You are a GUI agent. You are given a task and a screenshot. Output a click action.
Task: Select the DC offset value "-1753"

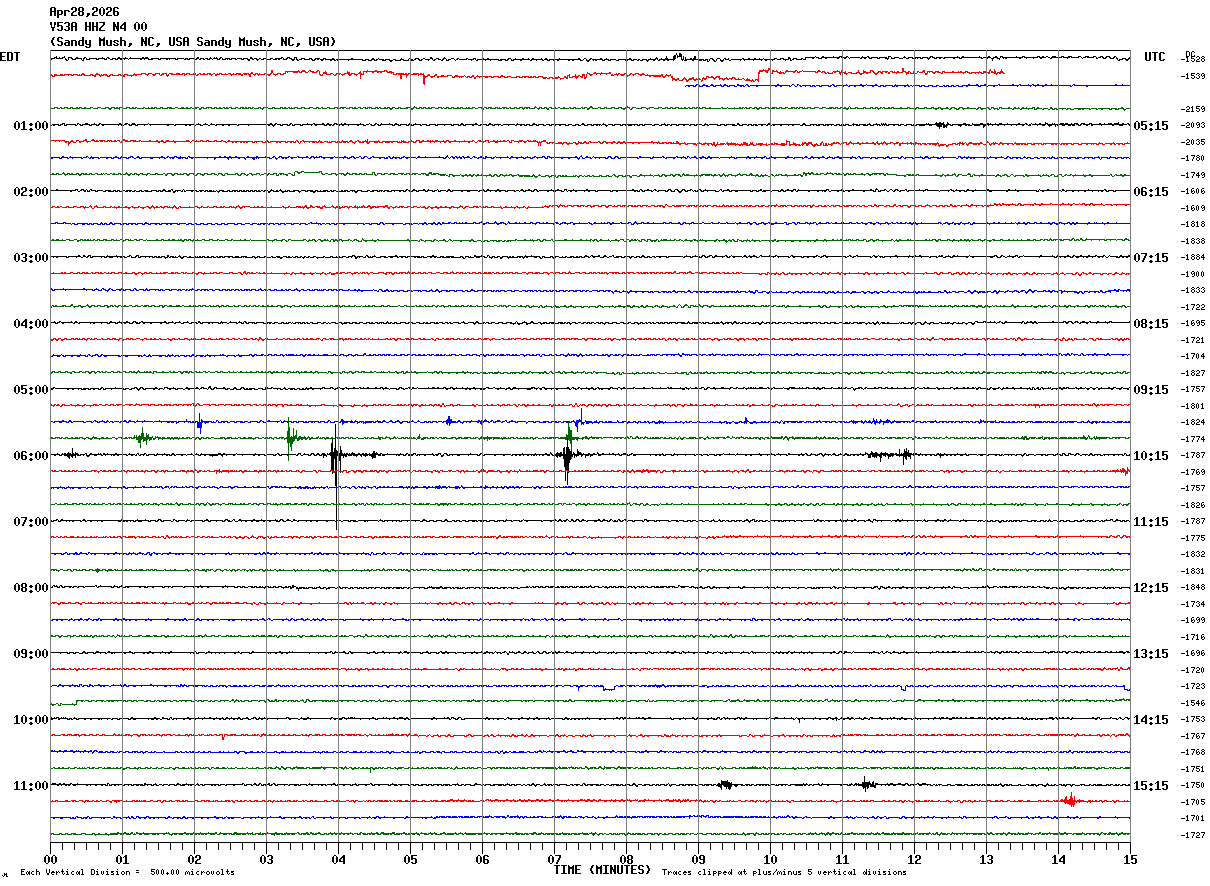click(1193, 720)
